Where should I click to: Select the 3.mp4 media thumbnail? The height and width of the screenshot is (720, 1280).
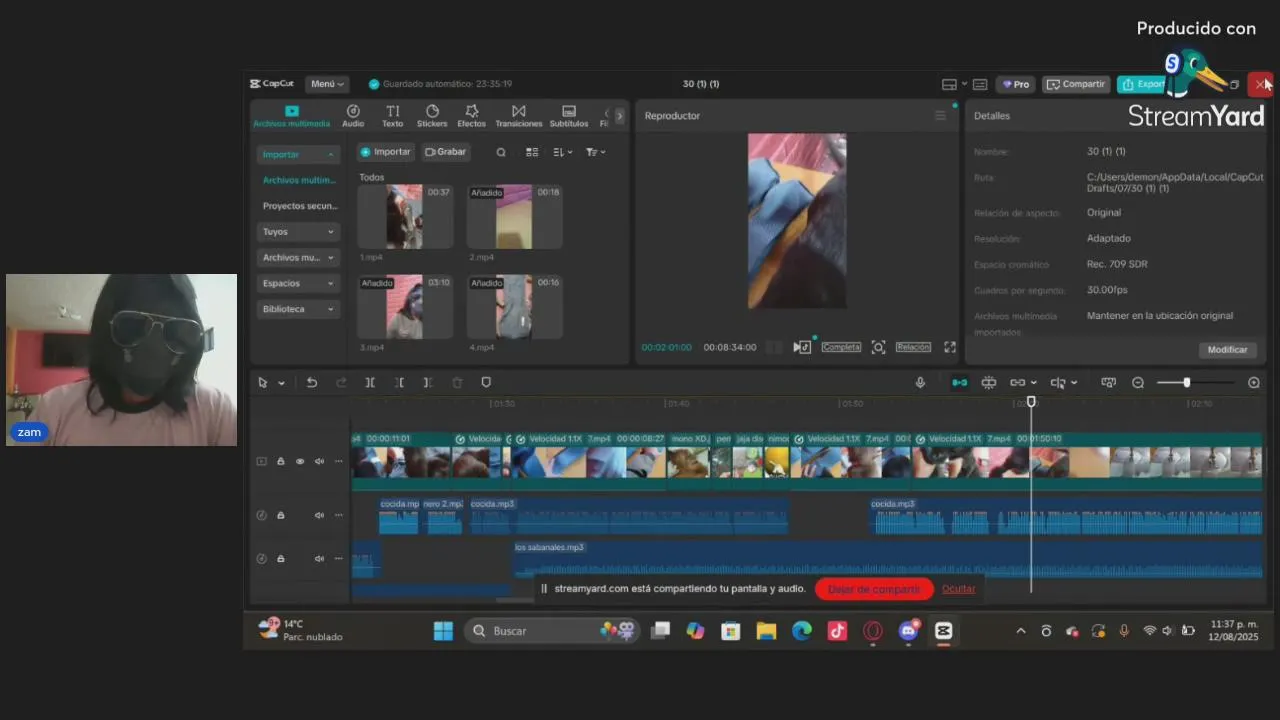click(405, 307)
